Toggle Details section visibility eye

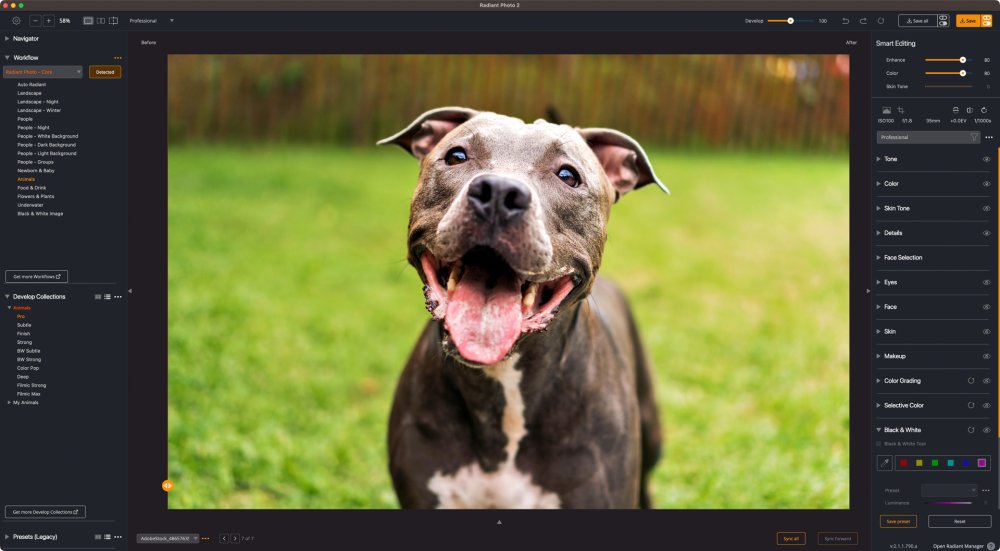[987, 233]
